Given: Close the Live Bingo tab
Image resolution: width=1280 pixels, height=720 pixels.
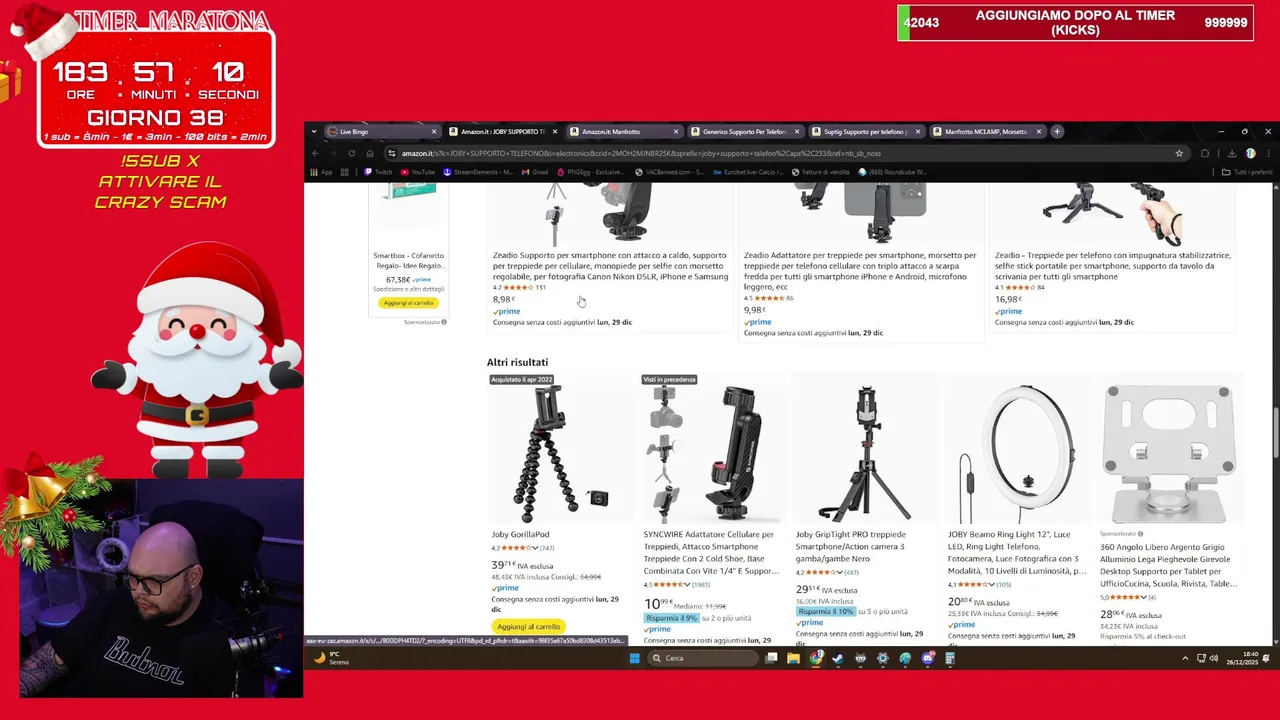Looking at the screenshot, I should pyautogui.click(x=434, y=131).
